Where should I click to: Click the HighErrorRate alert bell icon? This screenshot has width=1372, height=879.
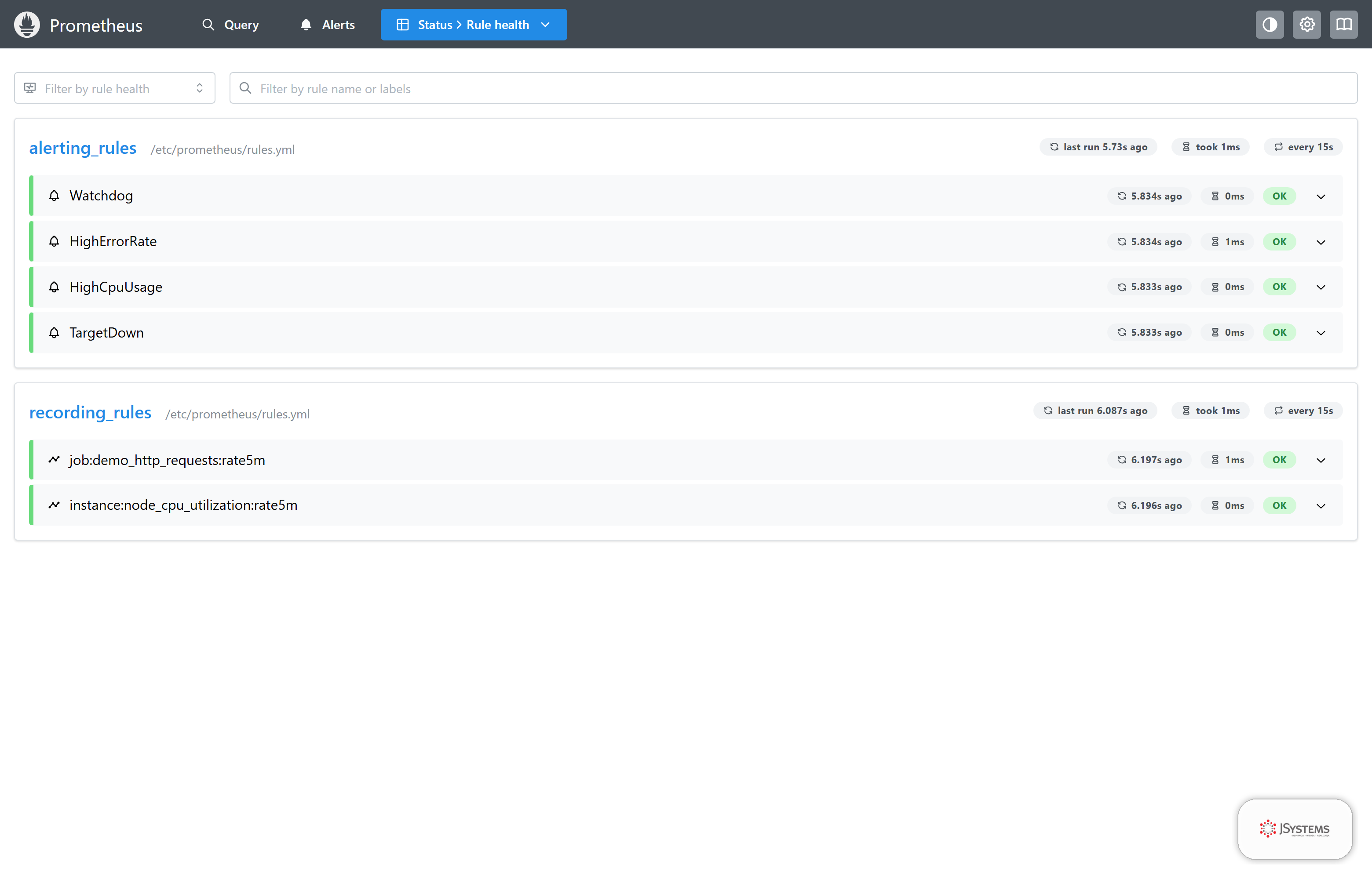[x=54, y=241]
